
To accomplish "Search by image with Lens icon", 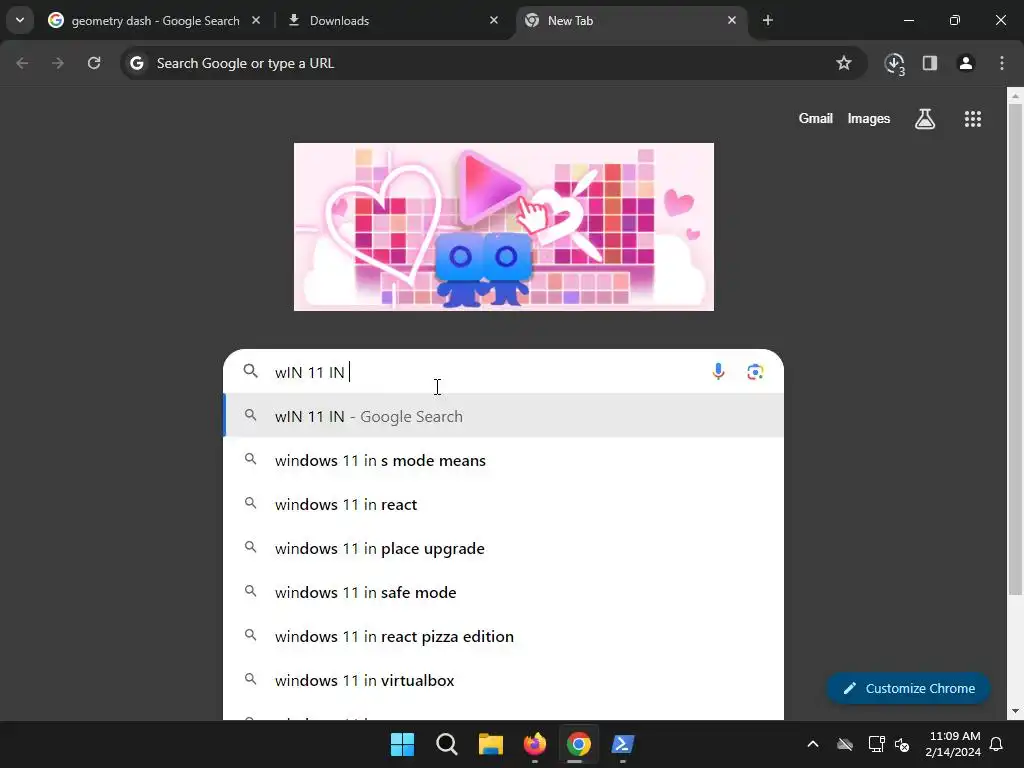I will coord(754,372).
